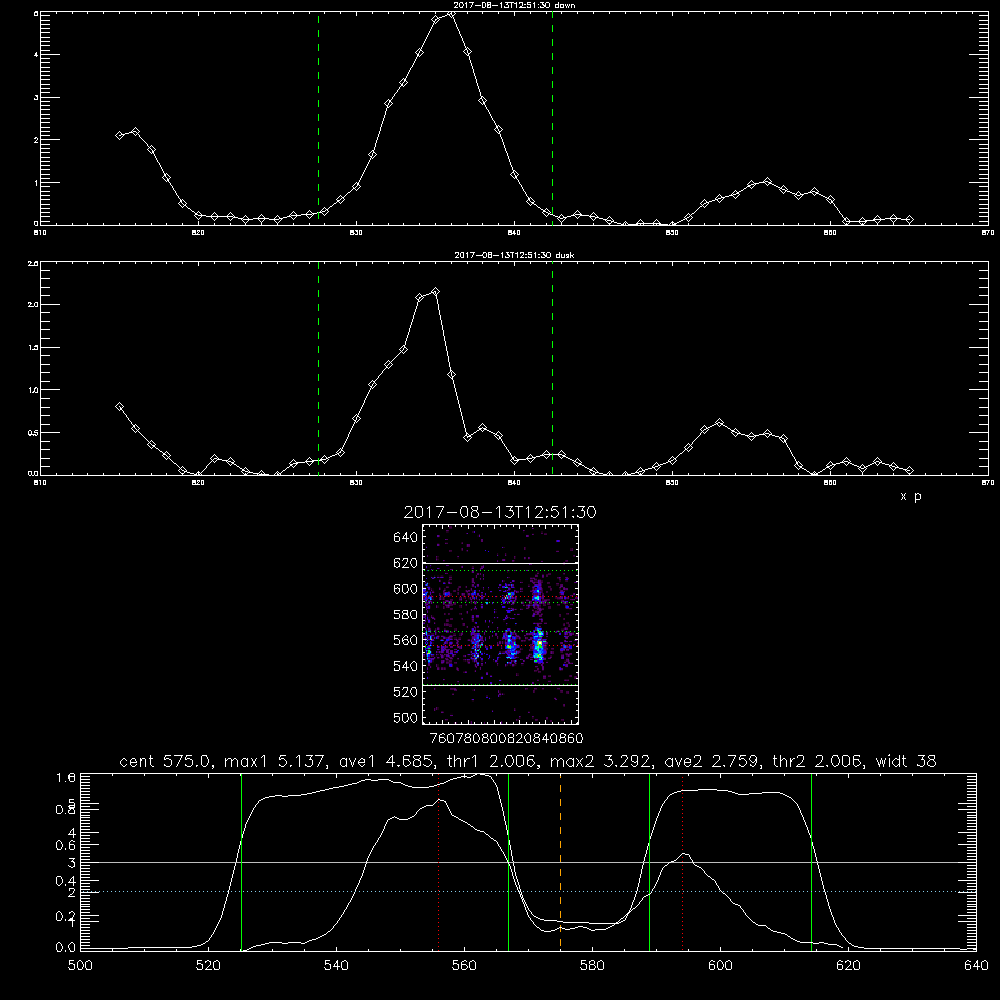
Task: Click the green dashed line near 828 in the dusk plot
Action: (x=319, y=368)
